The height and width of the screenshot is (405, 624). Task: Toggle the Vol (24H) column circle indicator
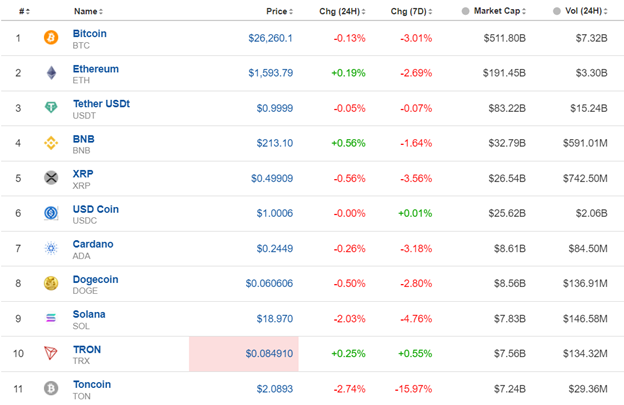coord(557,11)
